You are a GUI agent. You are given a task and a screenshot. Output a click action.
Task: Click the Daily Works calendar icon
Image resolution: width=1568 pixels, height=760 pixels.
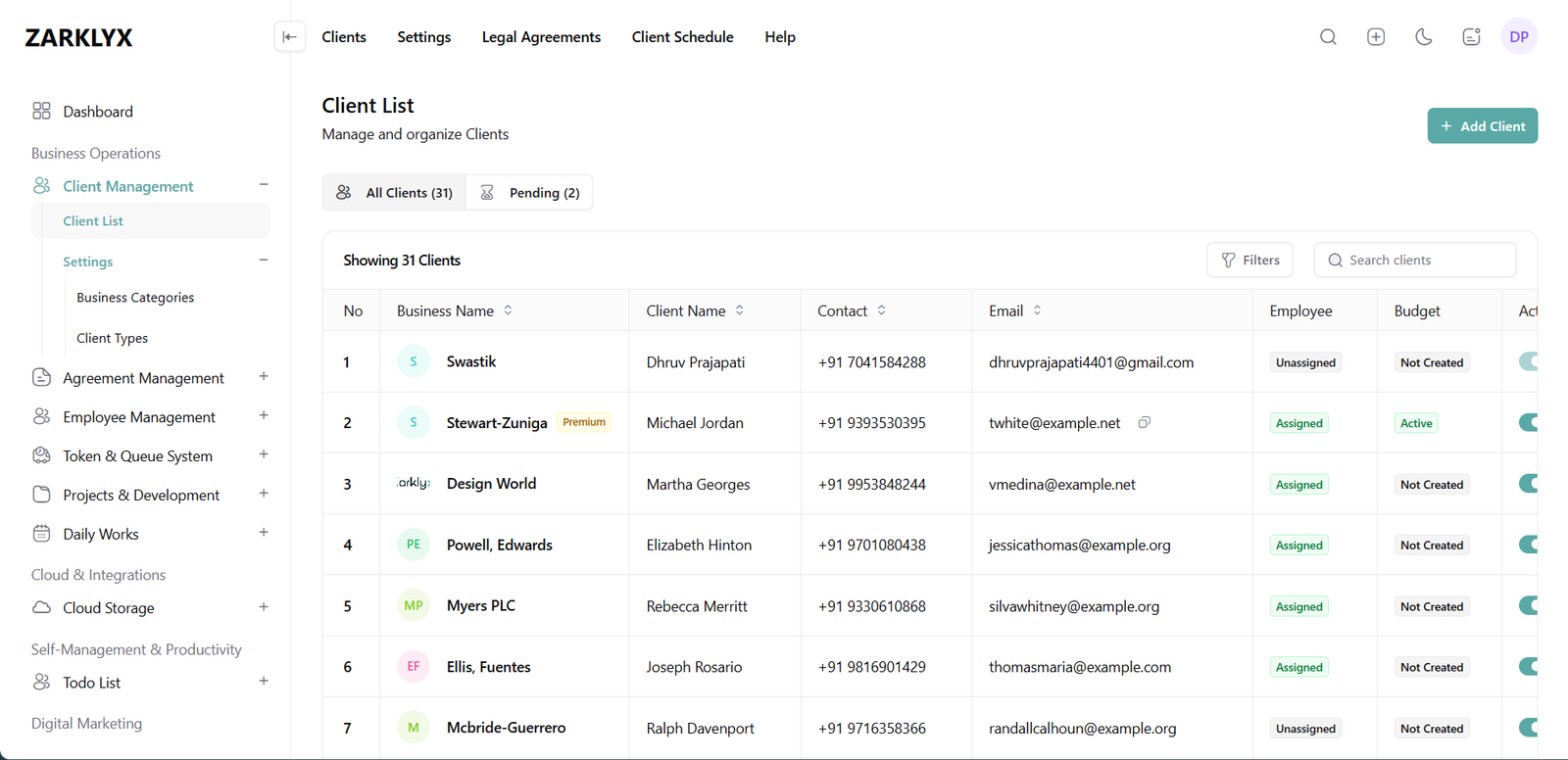pyautogui.click(x=41, y=534)
